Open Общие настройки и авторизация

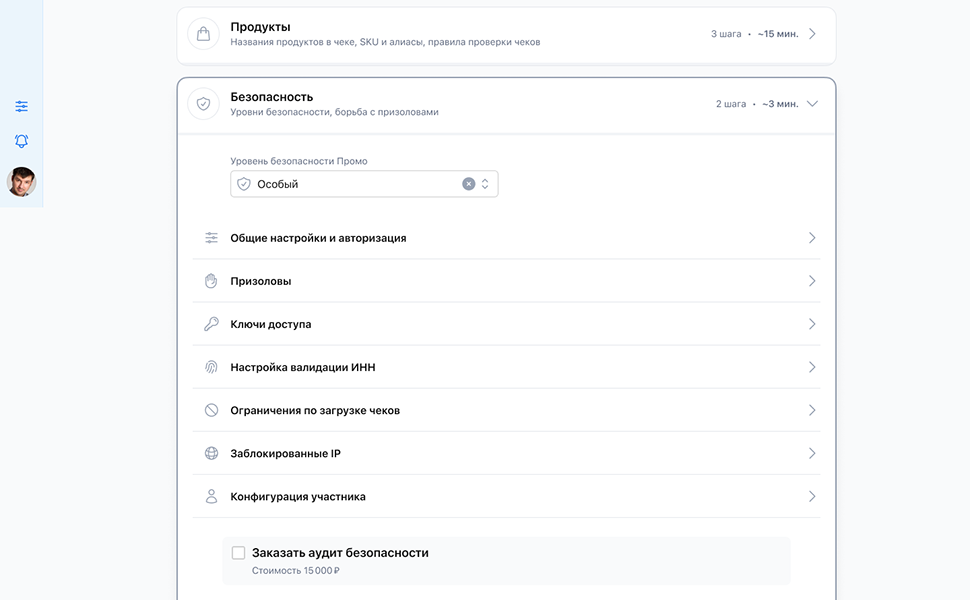[507, 238]
